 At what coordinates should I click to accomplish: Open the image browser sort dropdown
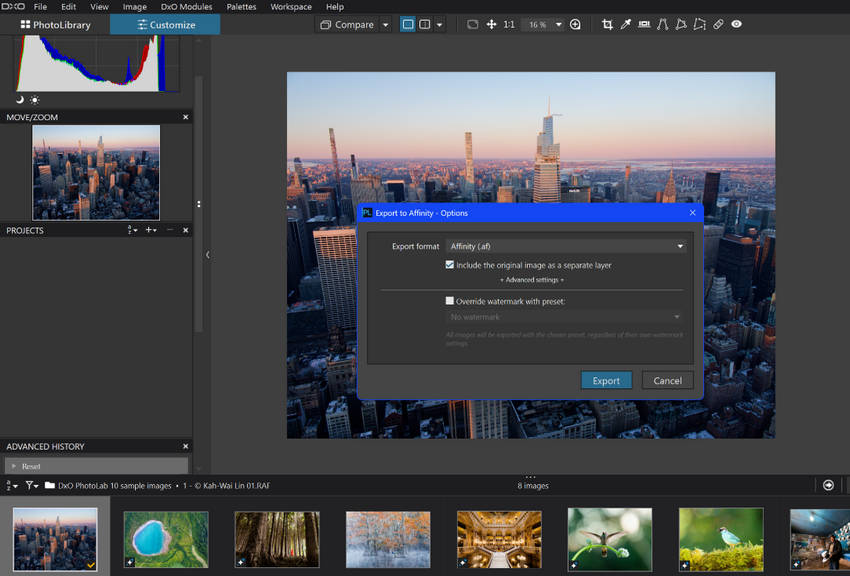[11, 486]
